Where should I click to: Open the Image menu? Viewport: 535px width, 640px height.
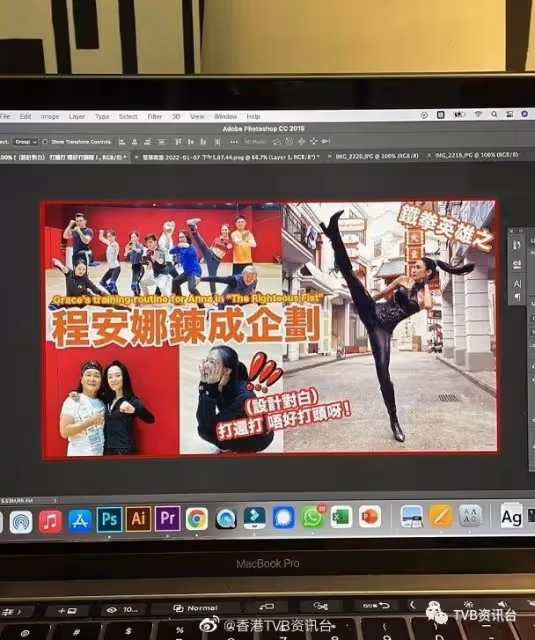tap(50, 117)
